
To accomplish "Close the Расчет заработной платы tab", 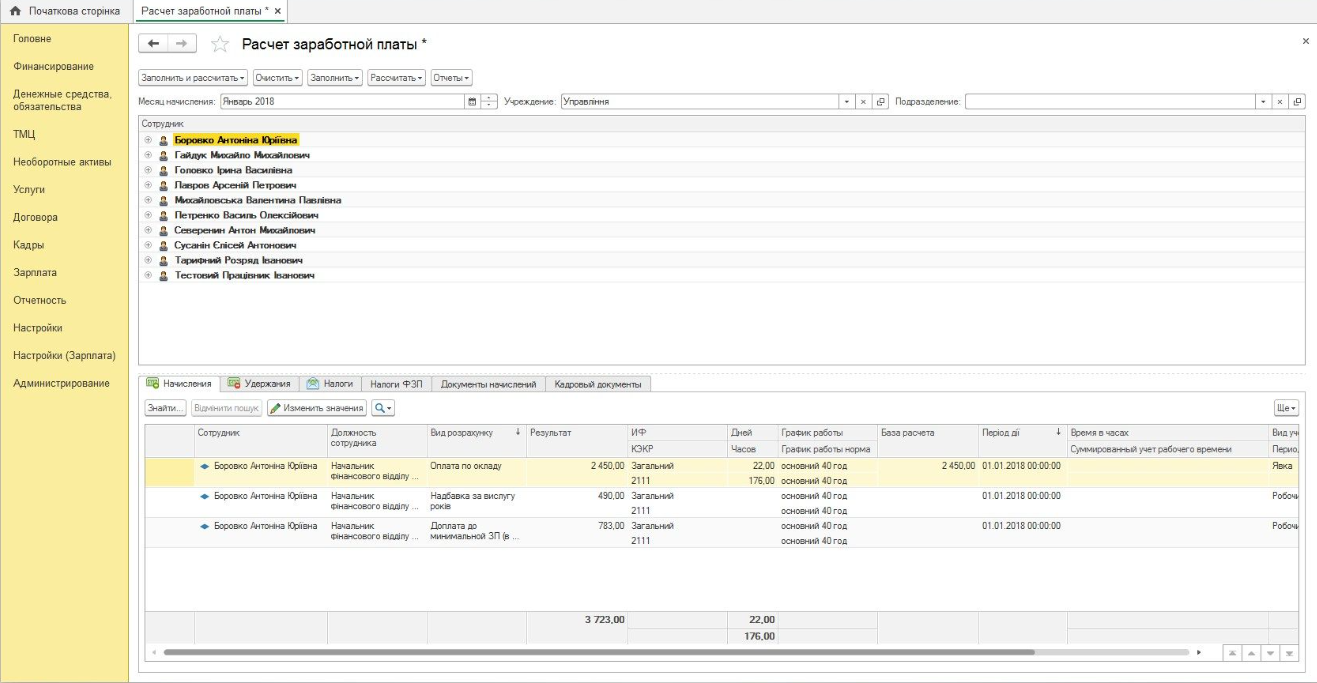I will coord(278,11).
